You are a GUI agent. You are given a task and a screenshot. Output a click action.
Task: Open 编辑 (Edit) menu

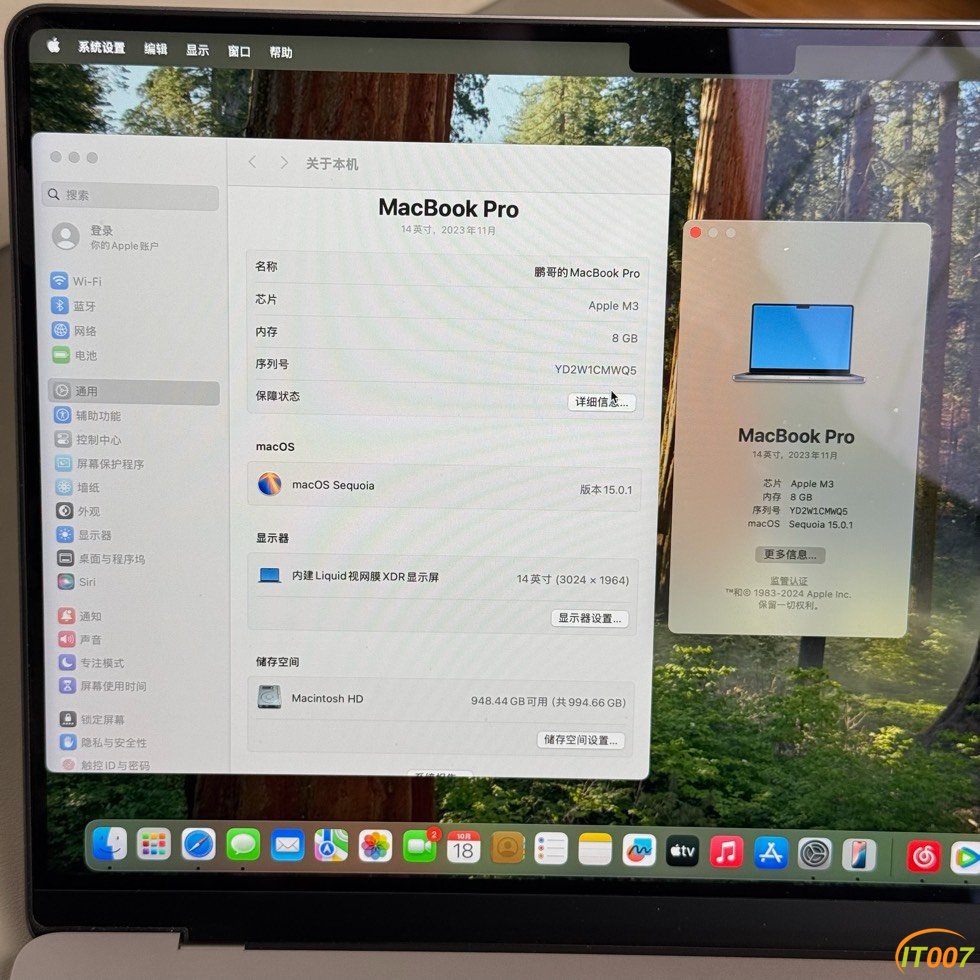(x=156, y=49)
